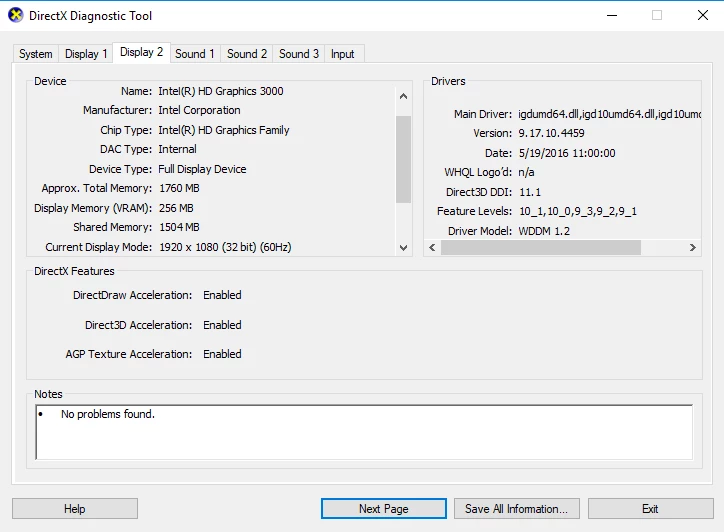Click Device panel scroll up arrow
Image resolution: width=724 pixels, height=532 pixels.
(x=404, y=96)
